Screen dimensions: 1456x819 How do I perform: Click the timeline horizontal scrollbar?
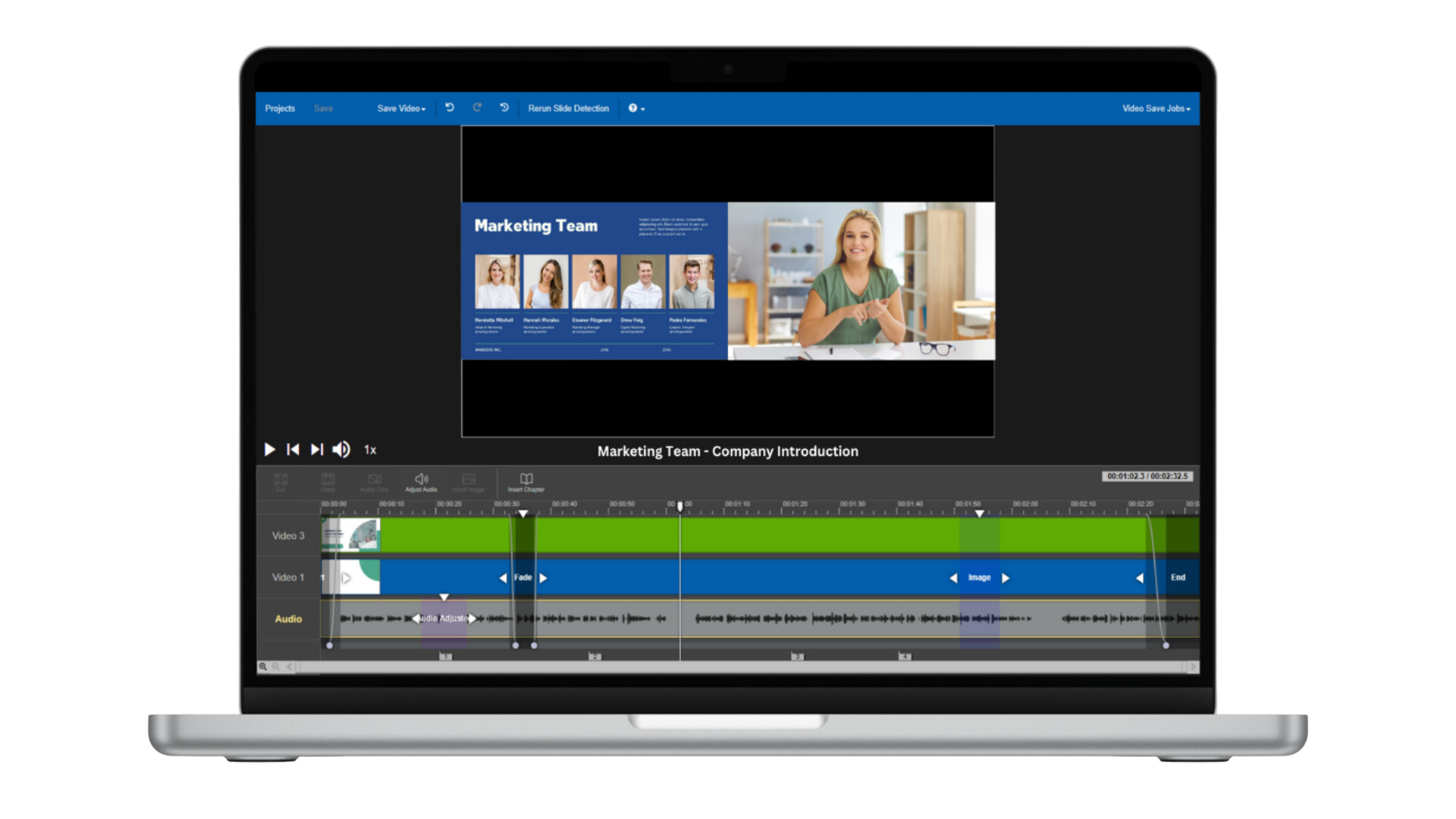tap(739, 667)
